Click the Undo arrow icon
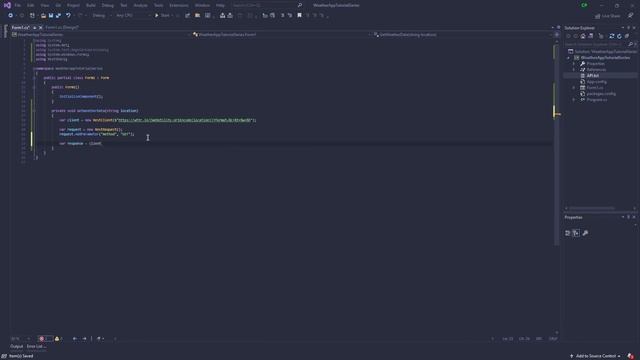 click(68, 16)
